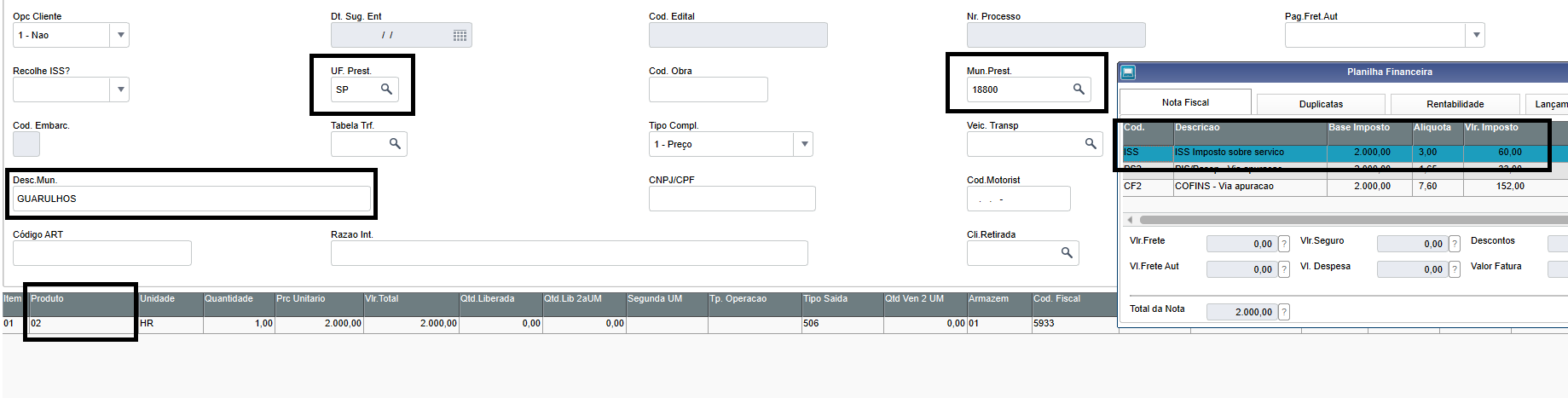Click the scroll-left arrow in tax grid
This screenshot has height=398, width=1568.
[x=1130, y=220]
